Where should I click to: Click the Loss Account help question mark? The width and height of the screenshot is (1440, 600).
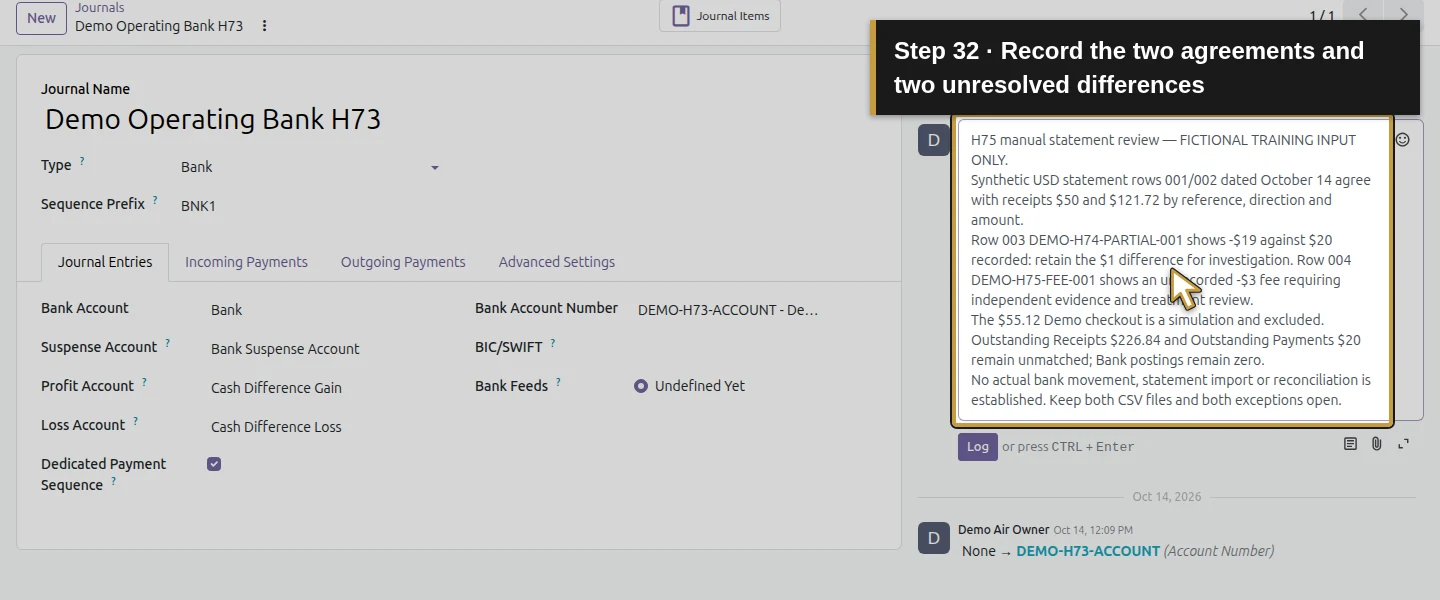[135, 421]
